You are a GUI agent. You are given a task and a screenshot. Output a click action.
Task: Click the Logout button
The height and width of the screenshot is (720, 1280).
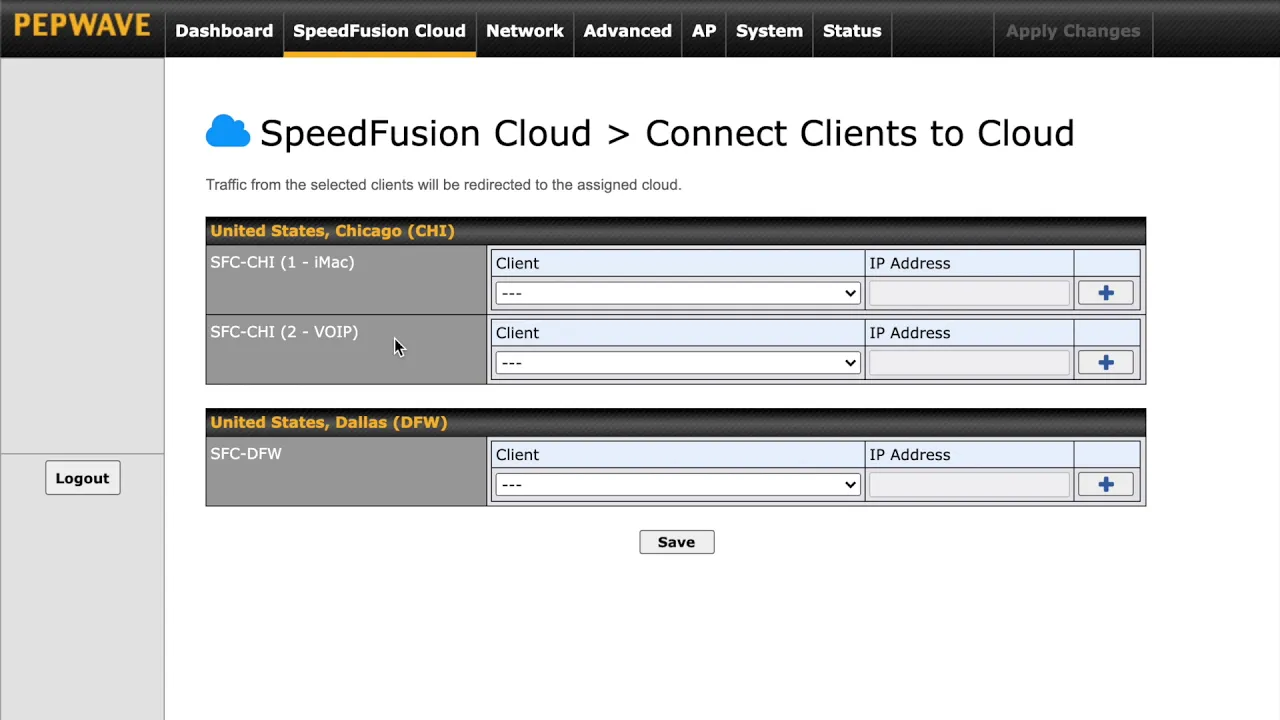click(x=82, y=478)
